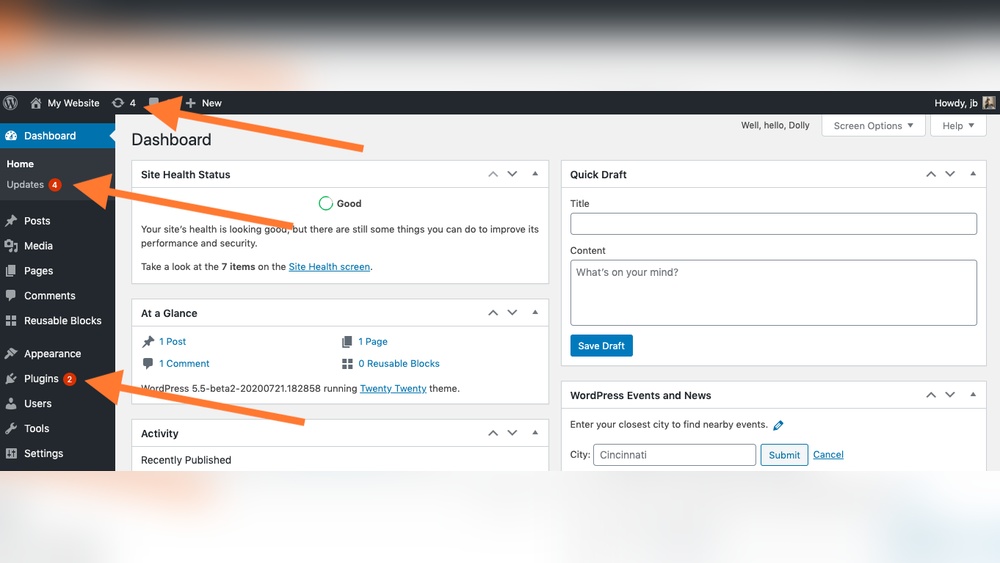1000x563 pixels.
Task: Collapse the Site Health Status panel
Action: coord(535,174)
